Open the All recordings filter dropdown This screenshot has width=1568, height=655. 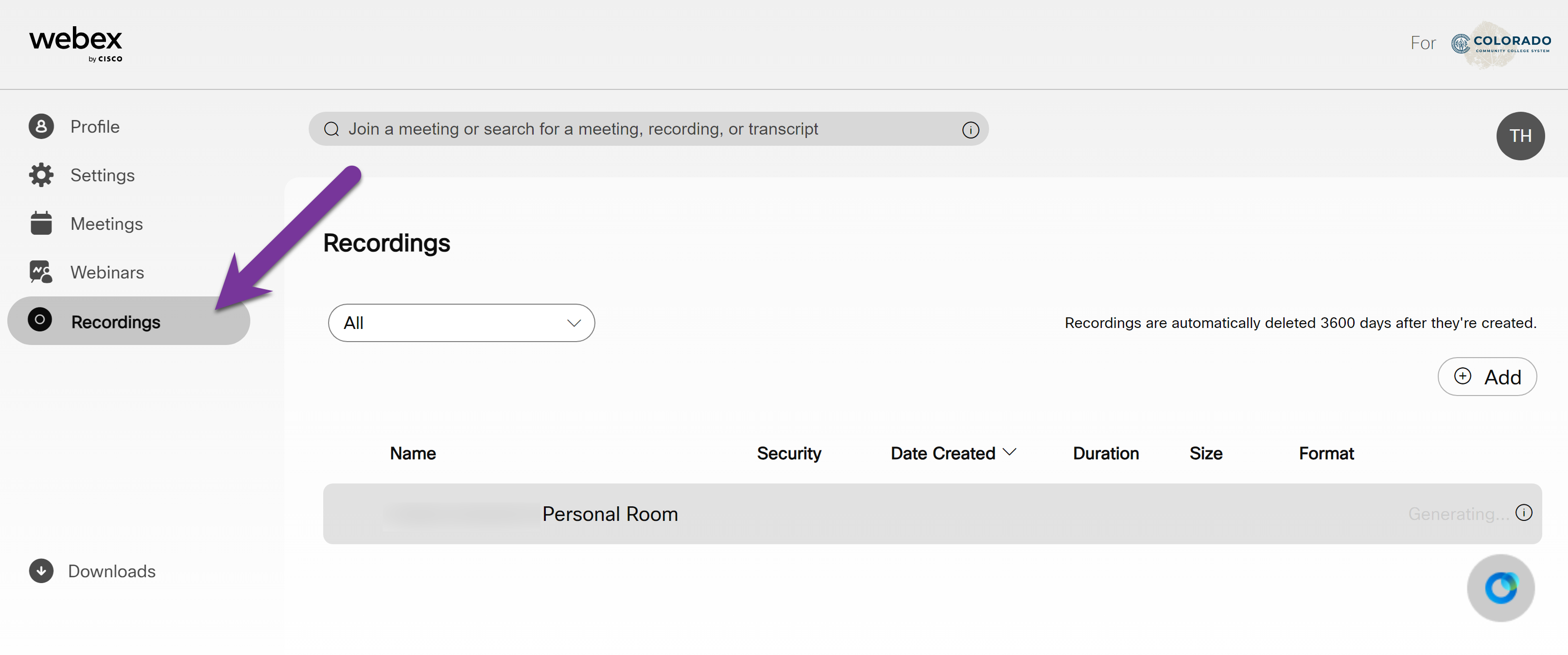[x=461, y=323]
